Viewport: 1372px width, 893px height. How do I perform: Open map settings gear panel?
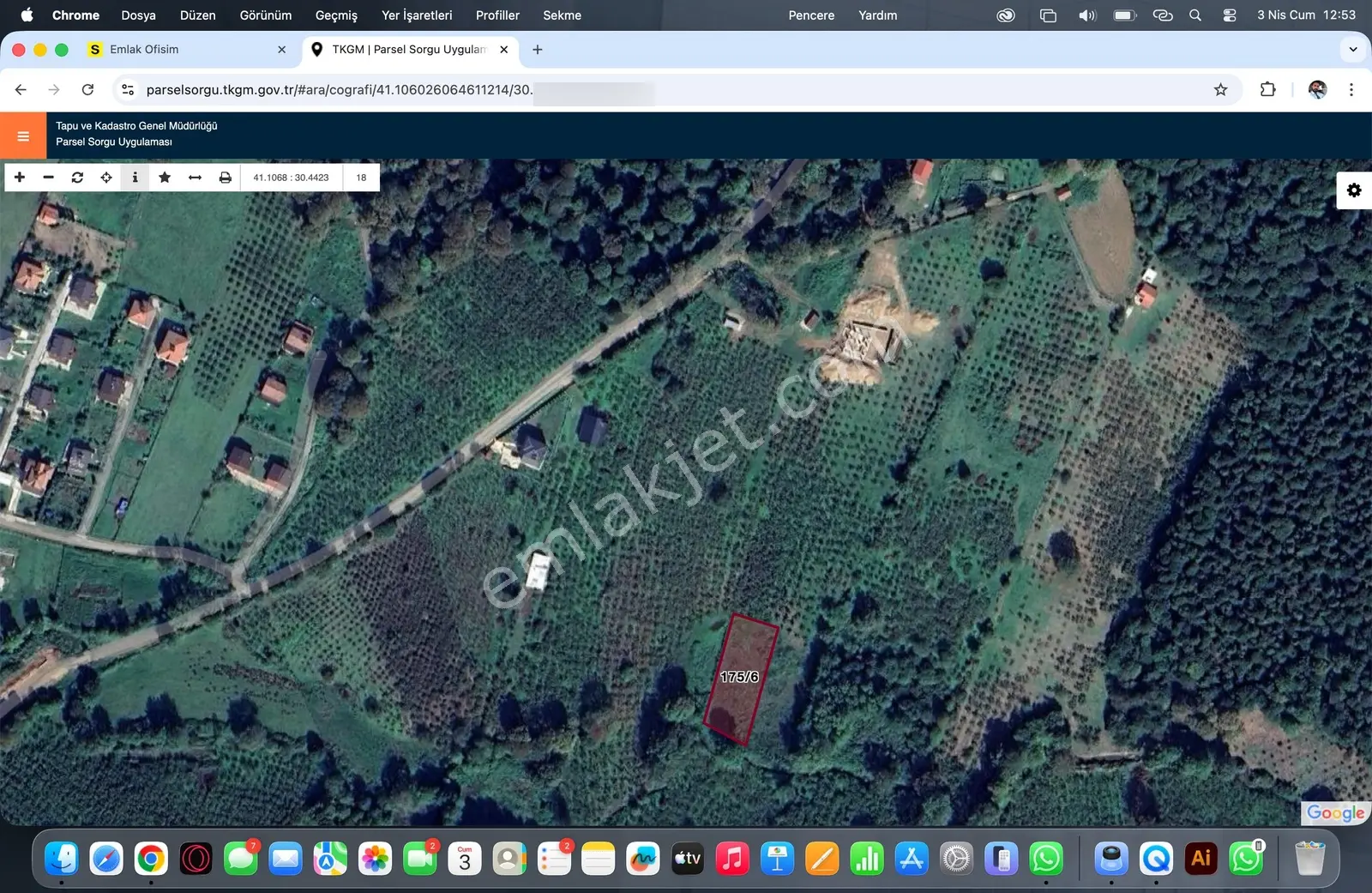tap(1354, 190)
